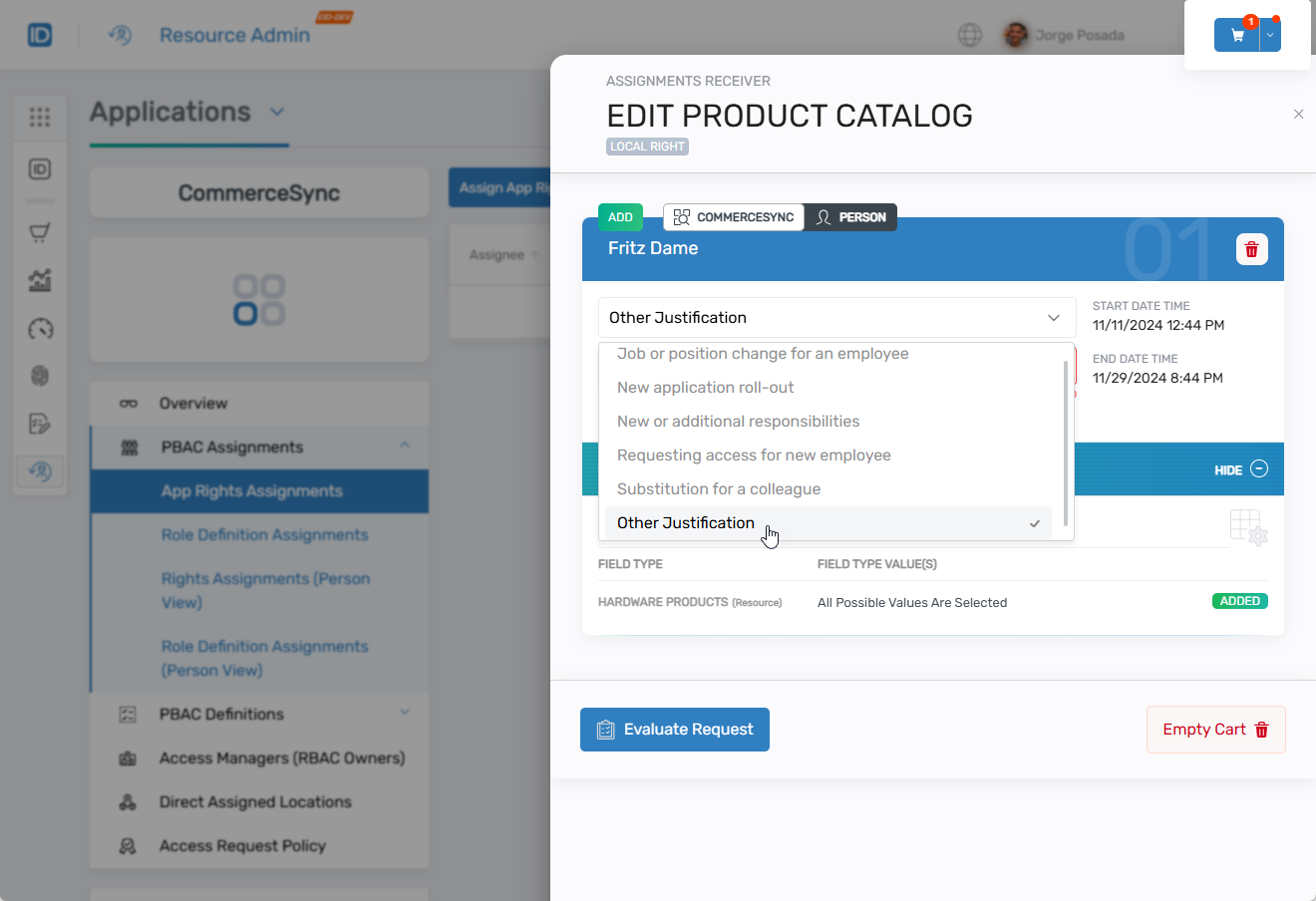The height and width of the screenshot is (901, 1316).
Task: Expand the PBAC Definitions section
Action: 404,712
